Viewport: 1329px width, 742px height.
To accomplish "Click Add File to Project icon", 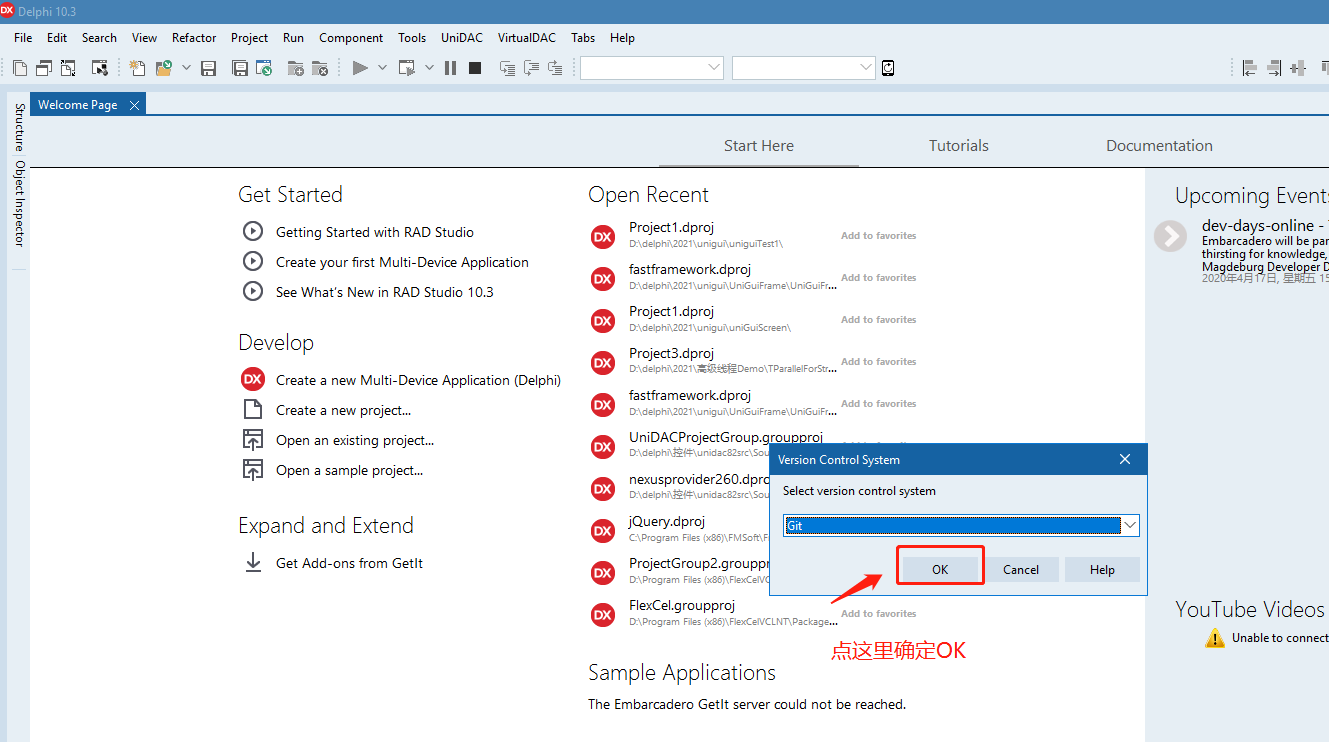I will [x=296, y=68].
